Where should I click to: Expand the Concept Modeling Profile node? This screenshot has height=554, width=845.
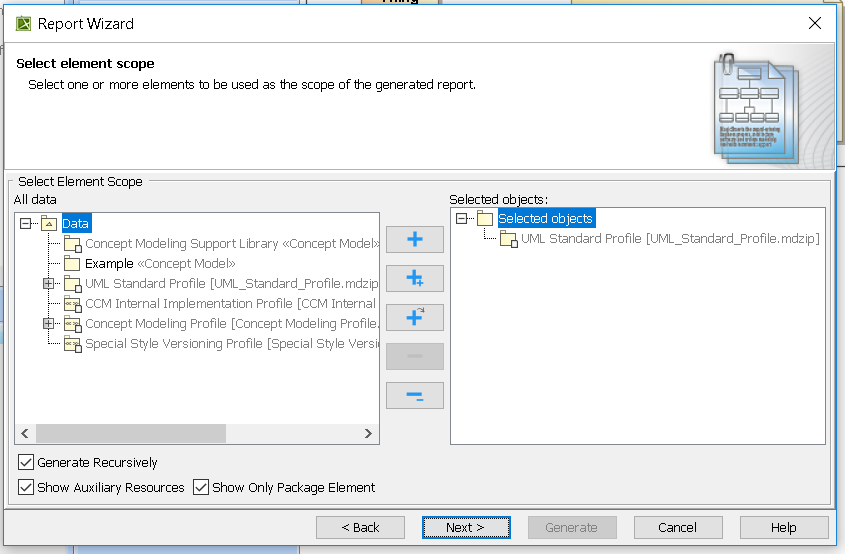[x=48, y=324]
